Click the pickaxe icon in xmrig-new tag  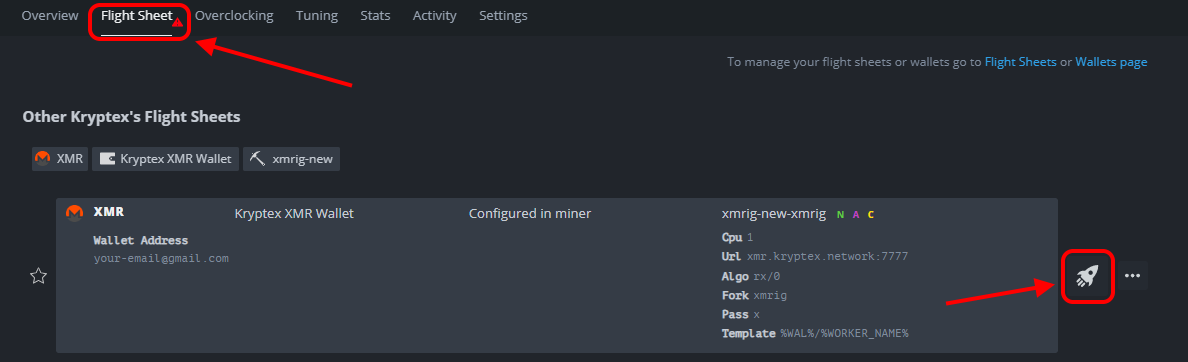pos(258,159)
